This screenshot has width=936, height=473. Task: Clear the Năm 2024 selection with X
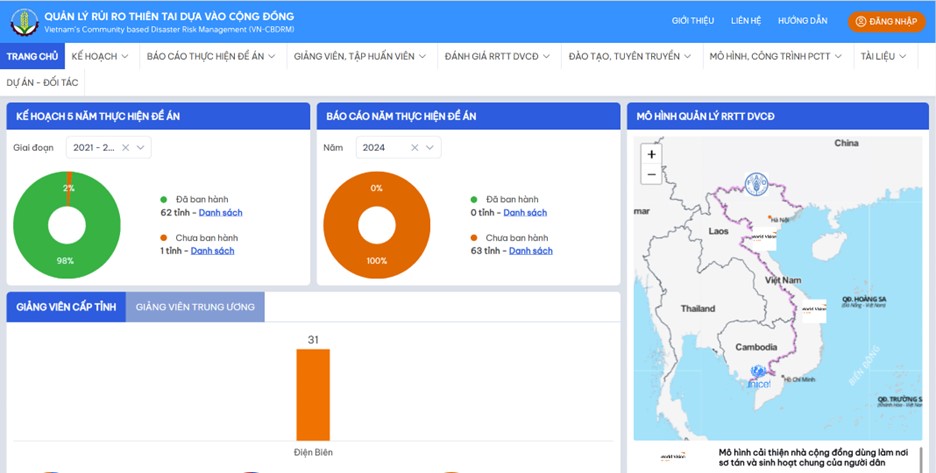point(414,148)
